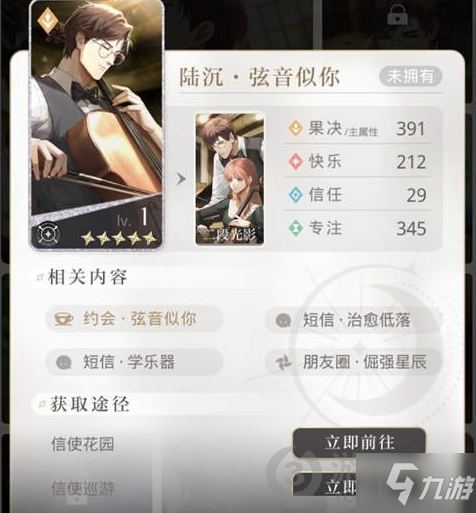This screenshot has width=476, height=513.
Task: Tap the chat bubble icon beside 短信·学乐器
Action: (x=64, y=362)
